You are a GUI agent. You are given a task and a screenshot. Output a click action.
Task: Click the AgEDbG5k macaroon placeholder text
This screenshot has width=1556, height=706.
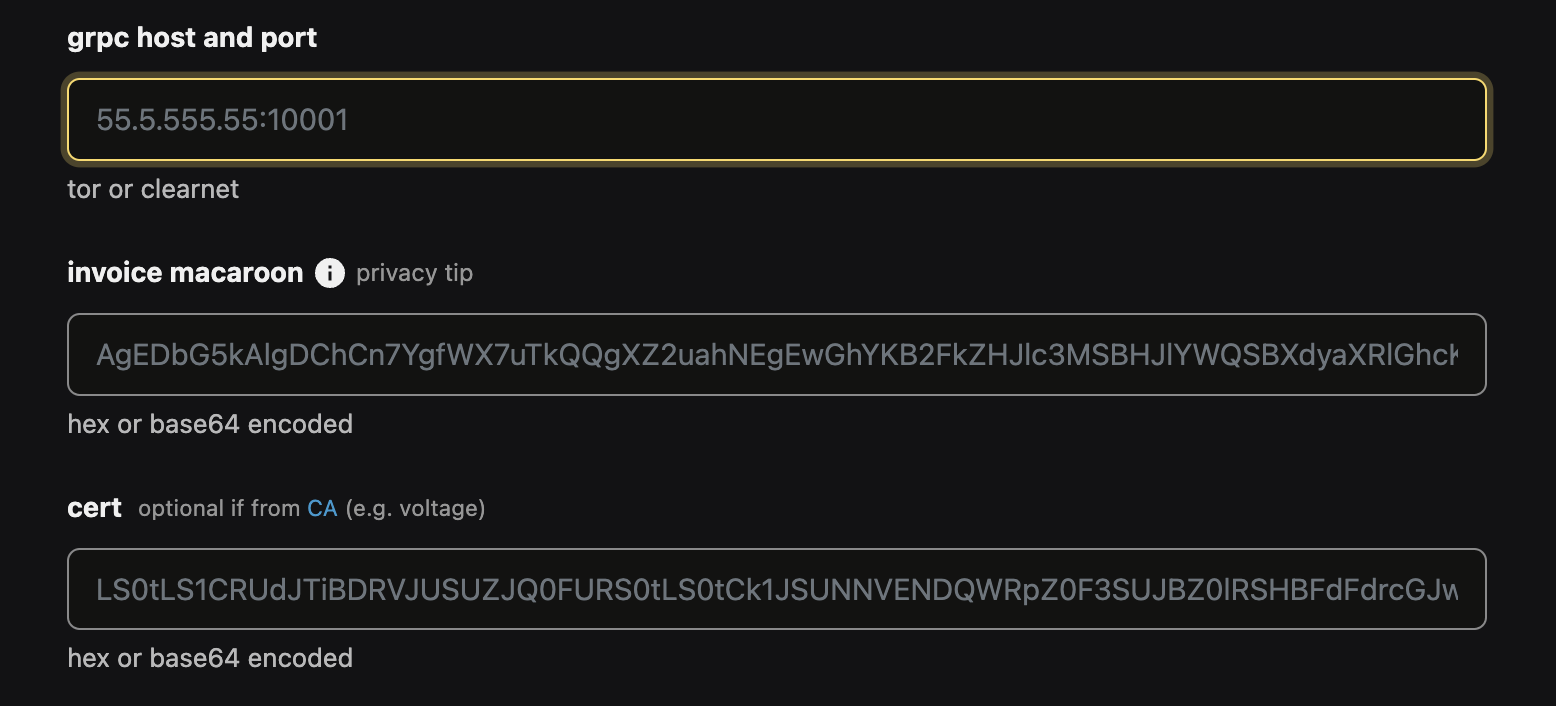(x=777, y=355)
